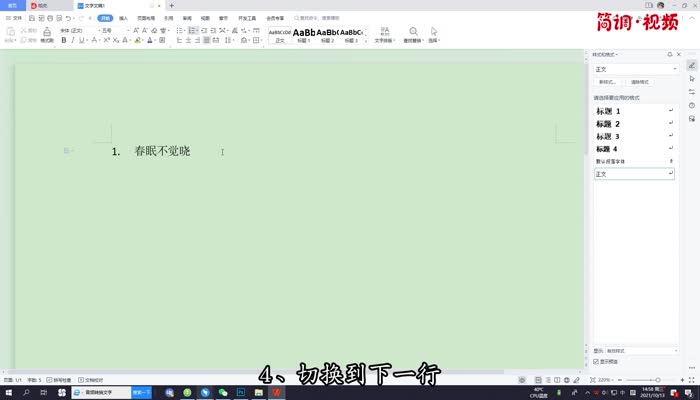
Task: Apply Heading 1 style from ribbon gallery
Action: coord(304,35)
